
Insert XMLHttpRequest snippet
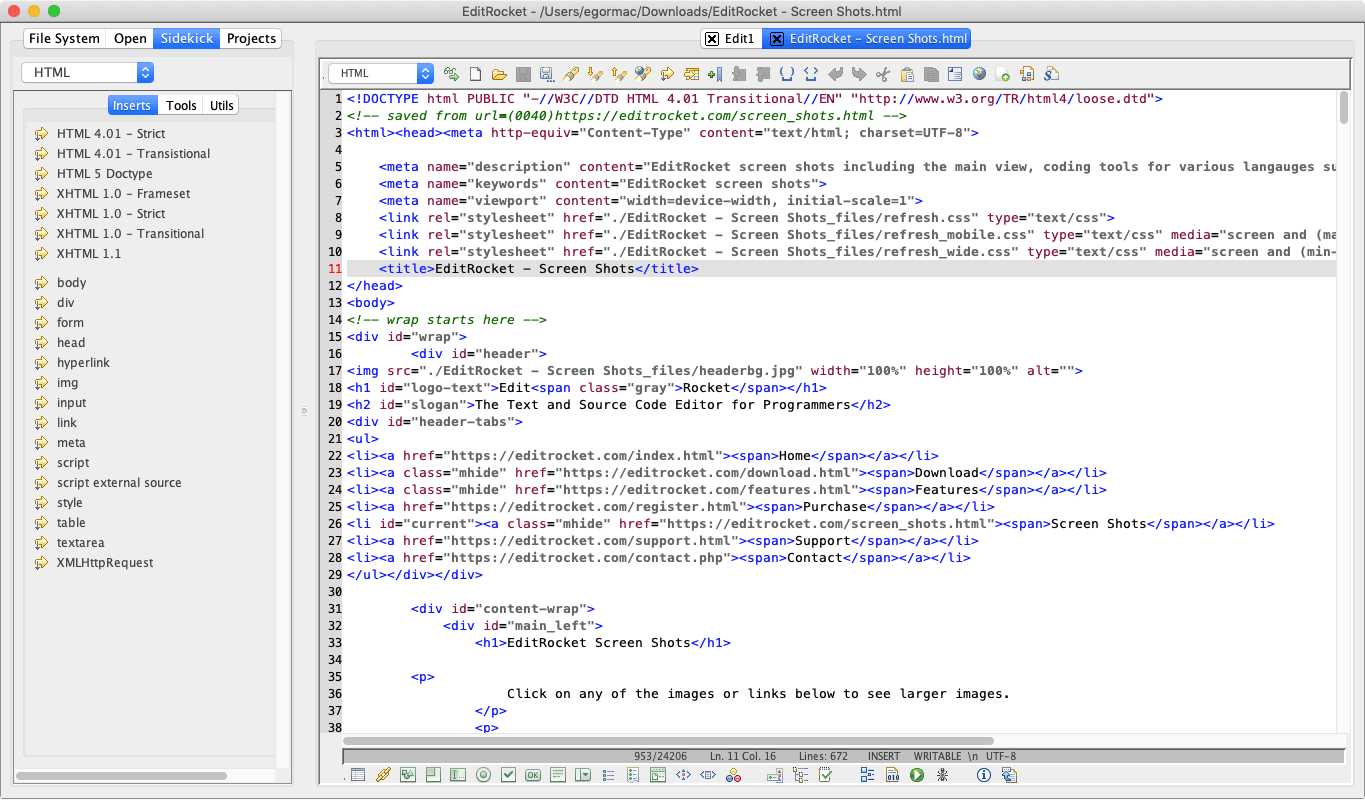click(105, 562)
